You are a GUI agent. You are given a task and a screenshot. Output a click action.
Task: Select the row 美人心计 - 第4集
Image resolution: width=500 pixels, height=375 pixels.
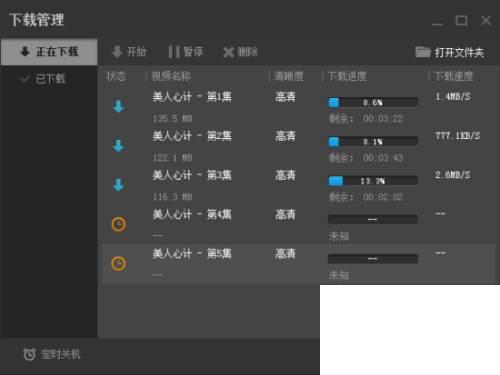coord(298,224)
